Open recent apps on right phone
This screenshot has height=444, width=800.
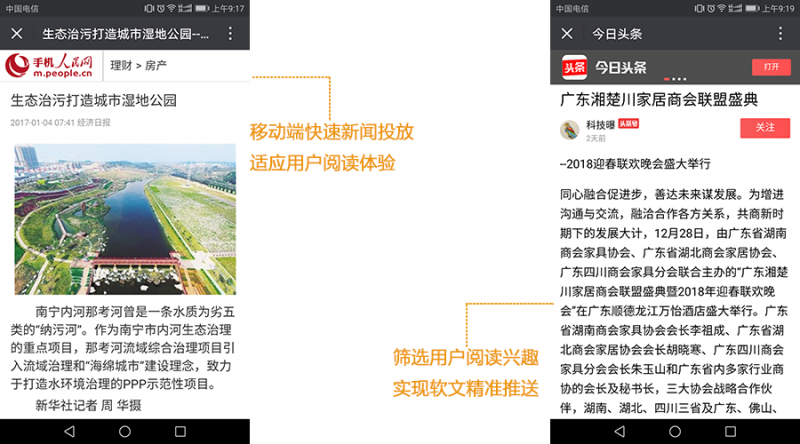[x=730, y=431]
